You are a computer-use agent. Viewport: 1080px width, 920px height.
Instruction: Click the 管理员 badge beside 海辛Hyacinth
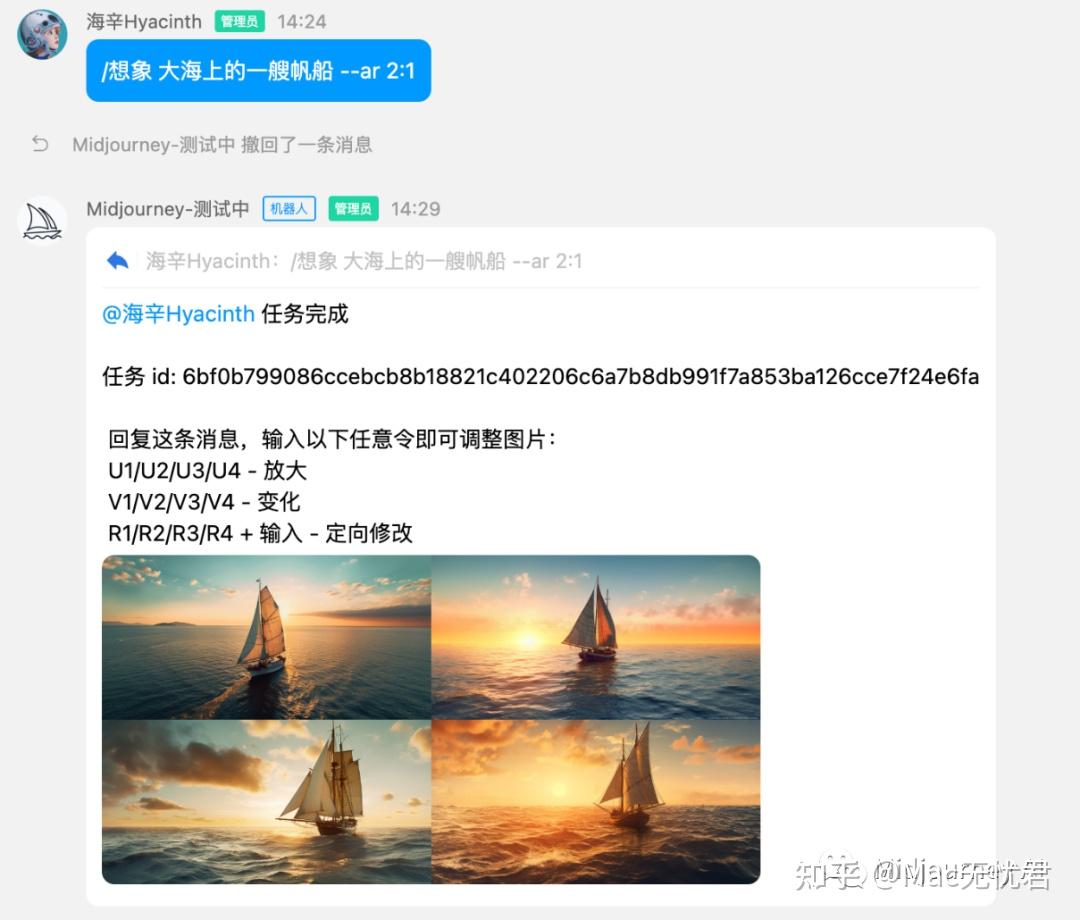(239, 21)
